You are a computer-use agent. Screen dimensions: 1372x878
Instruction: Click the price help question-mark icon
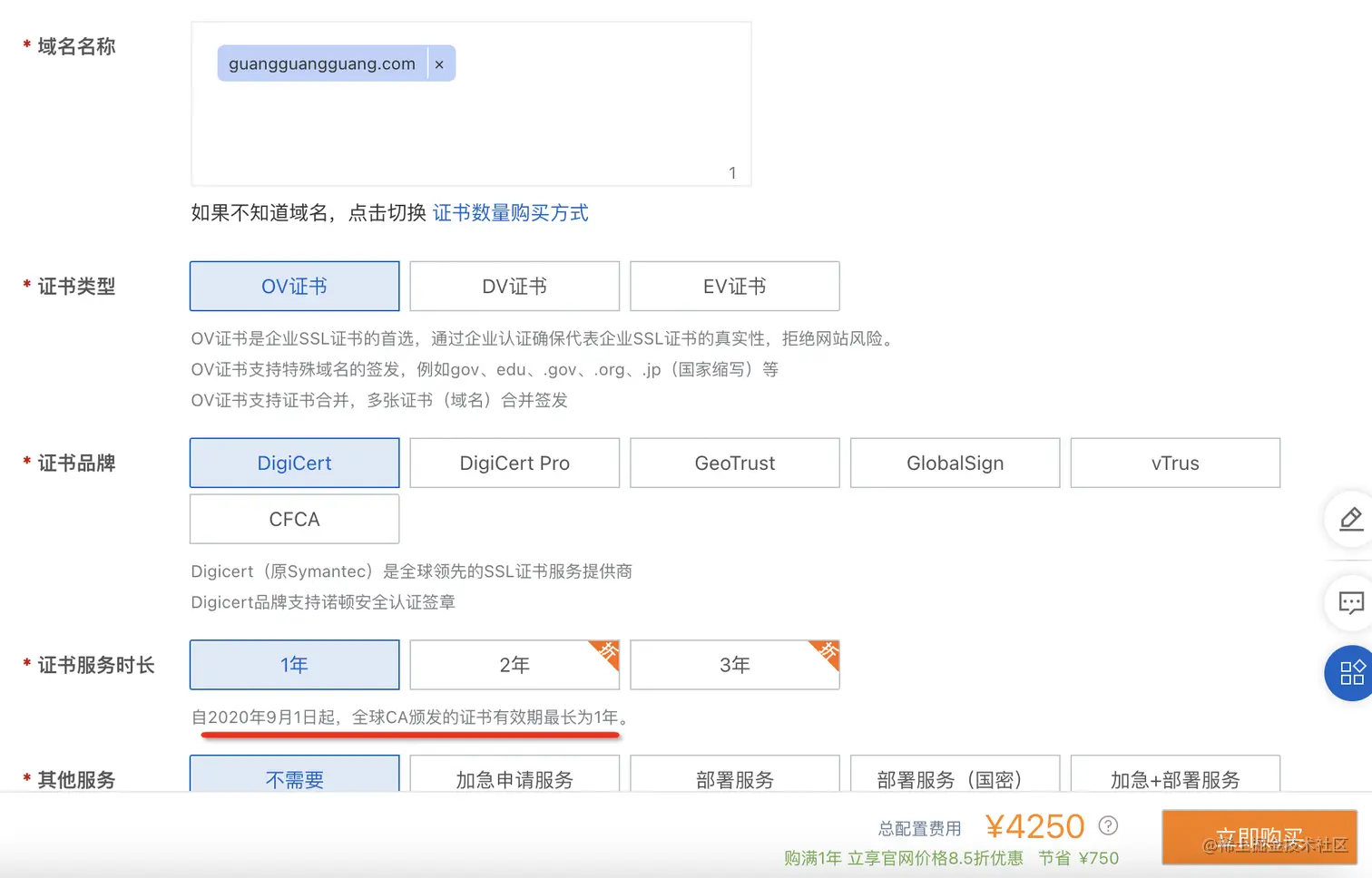(x=1108, y=826)
